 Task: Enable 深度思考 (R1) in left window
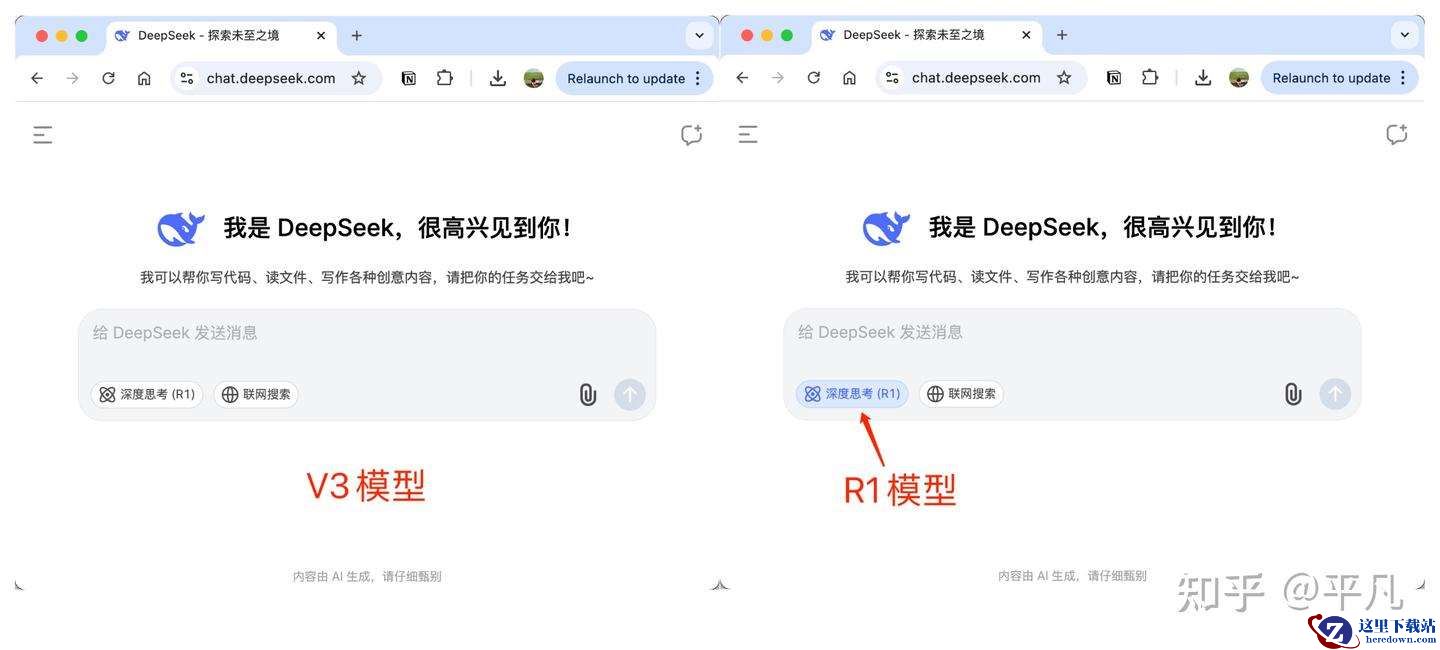[147, 395]
